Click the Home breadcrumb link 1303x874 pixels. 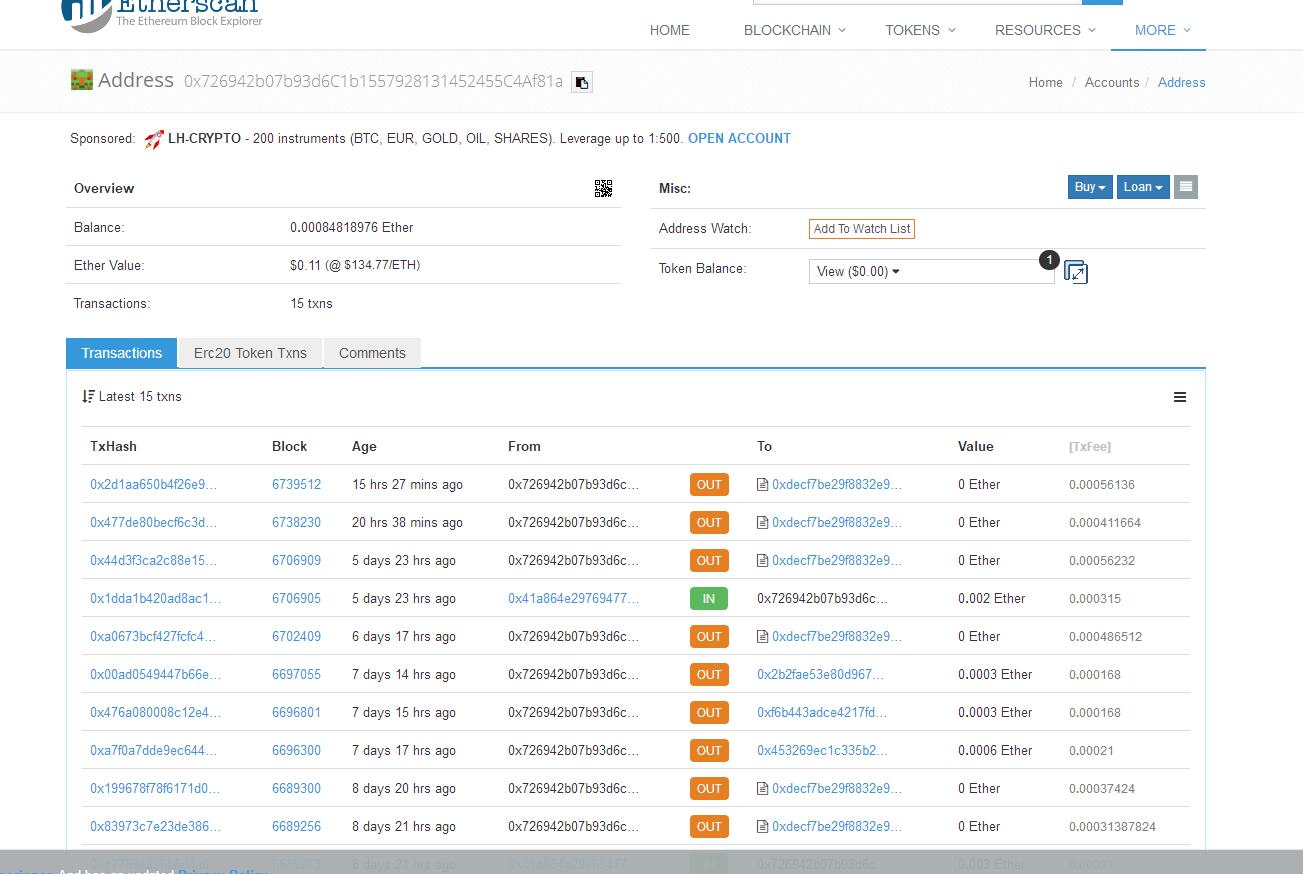coord(1046,83)
